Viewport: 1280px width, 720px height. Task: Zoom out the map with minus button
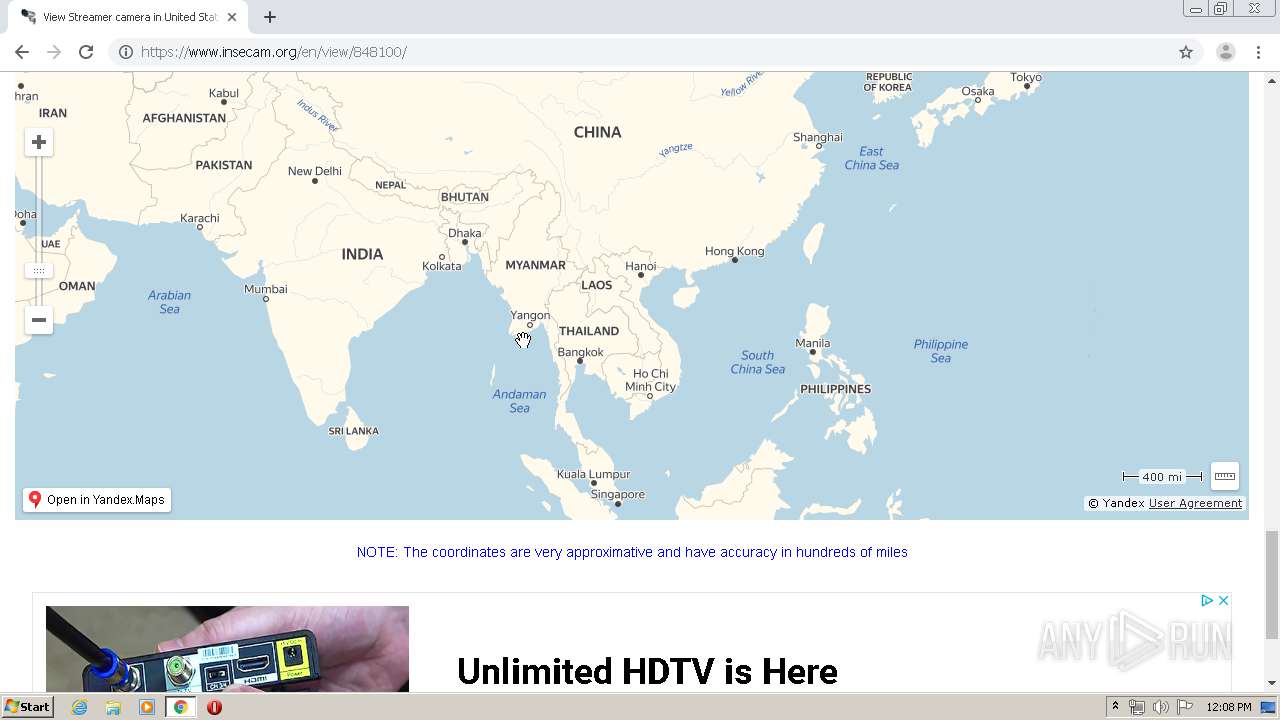(39, 320)
